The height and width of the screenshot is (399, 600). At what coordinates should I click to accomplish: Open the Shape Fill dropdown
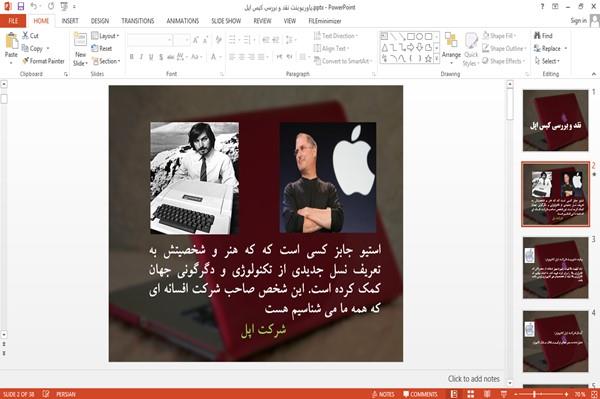pyautogui.click(x=499, y=36)
